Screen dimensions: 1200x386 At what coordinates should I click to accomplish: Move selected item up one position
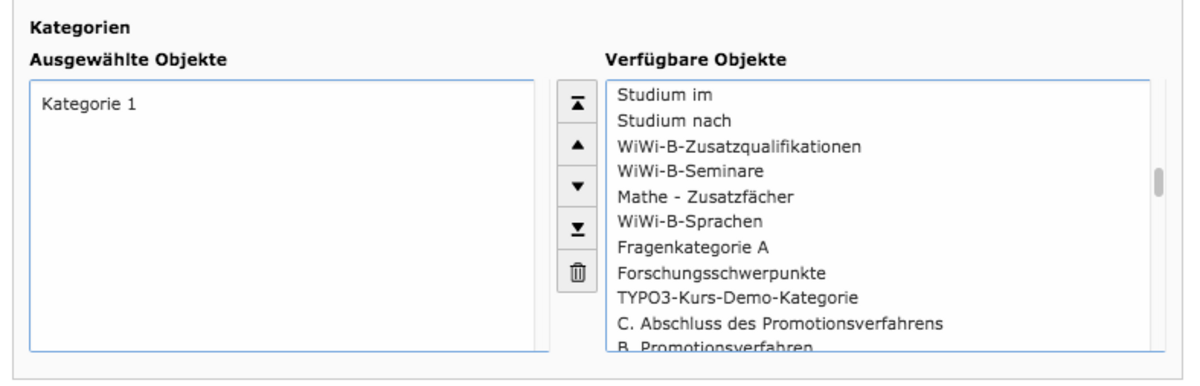click(577, 144)
